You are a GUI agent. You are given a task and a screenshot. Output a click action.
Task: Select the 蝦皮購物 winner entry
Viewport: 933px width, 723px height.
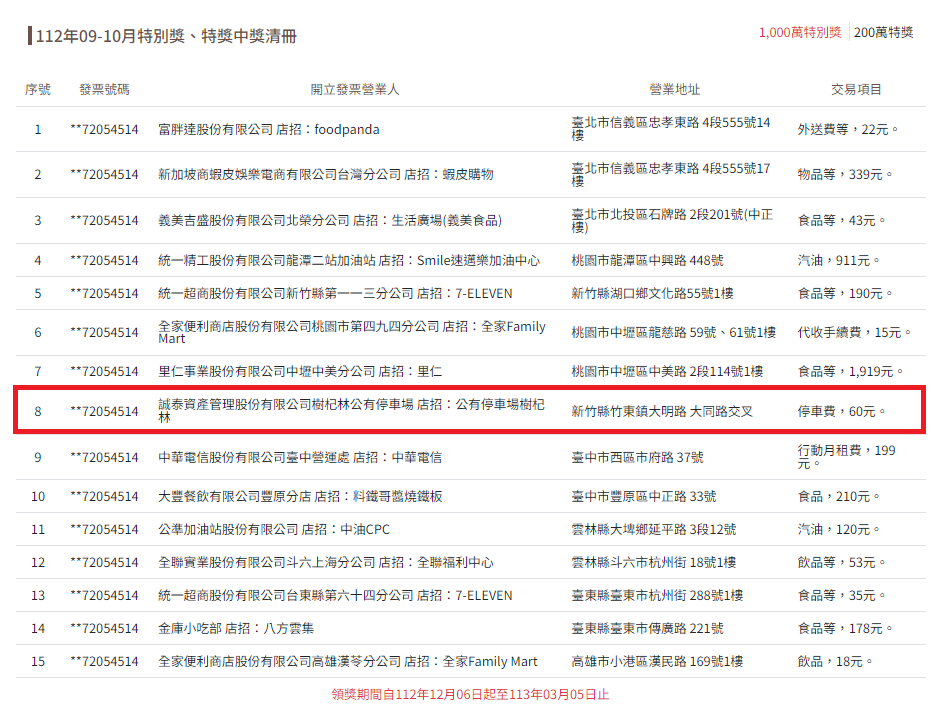pyautogui.click(x=300, y=173)
